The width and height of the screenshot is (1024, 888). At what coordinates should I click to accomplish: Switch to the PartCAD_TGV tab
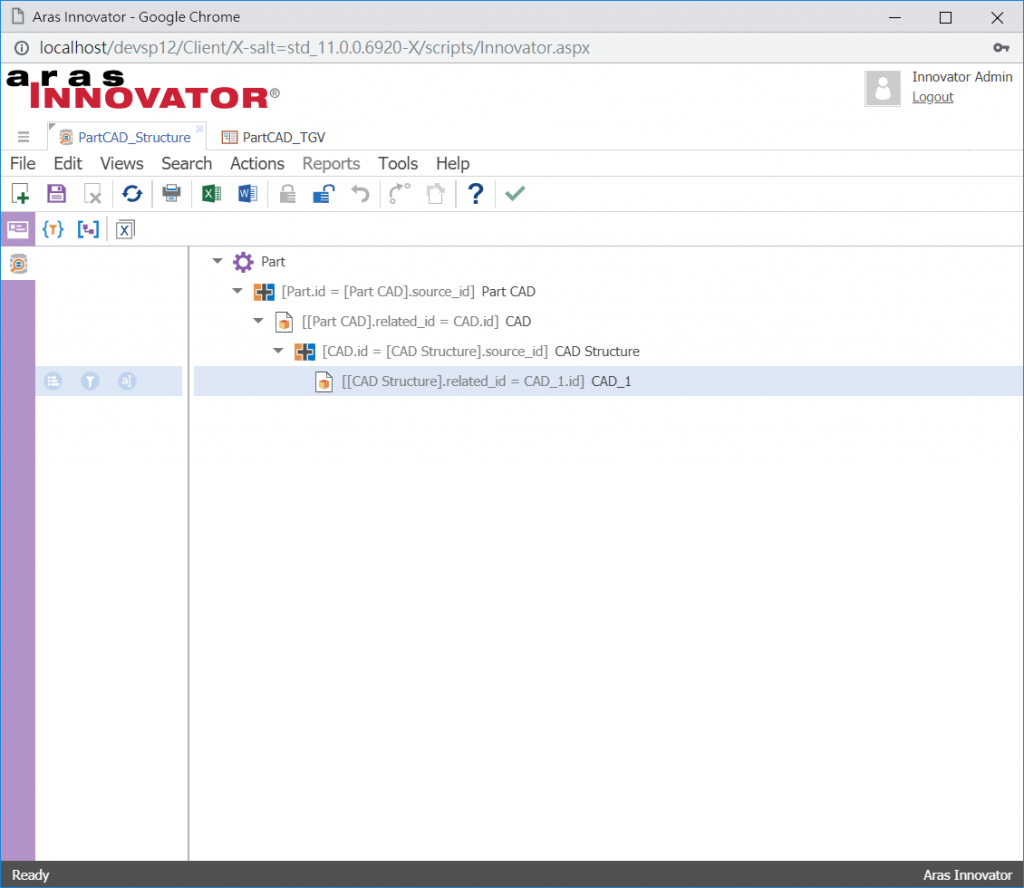point(274,137)
